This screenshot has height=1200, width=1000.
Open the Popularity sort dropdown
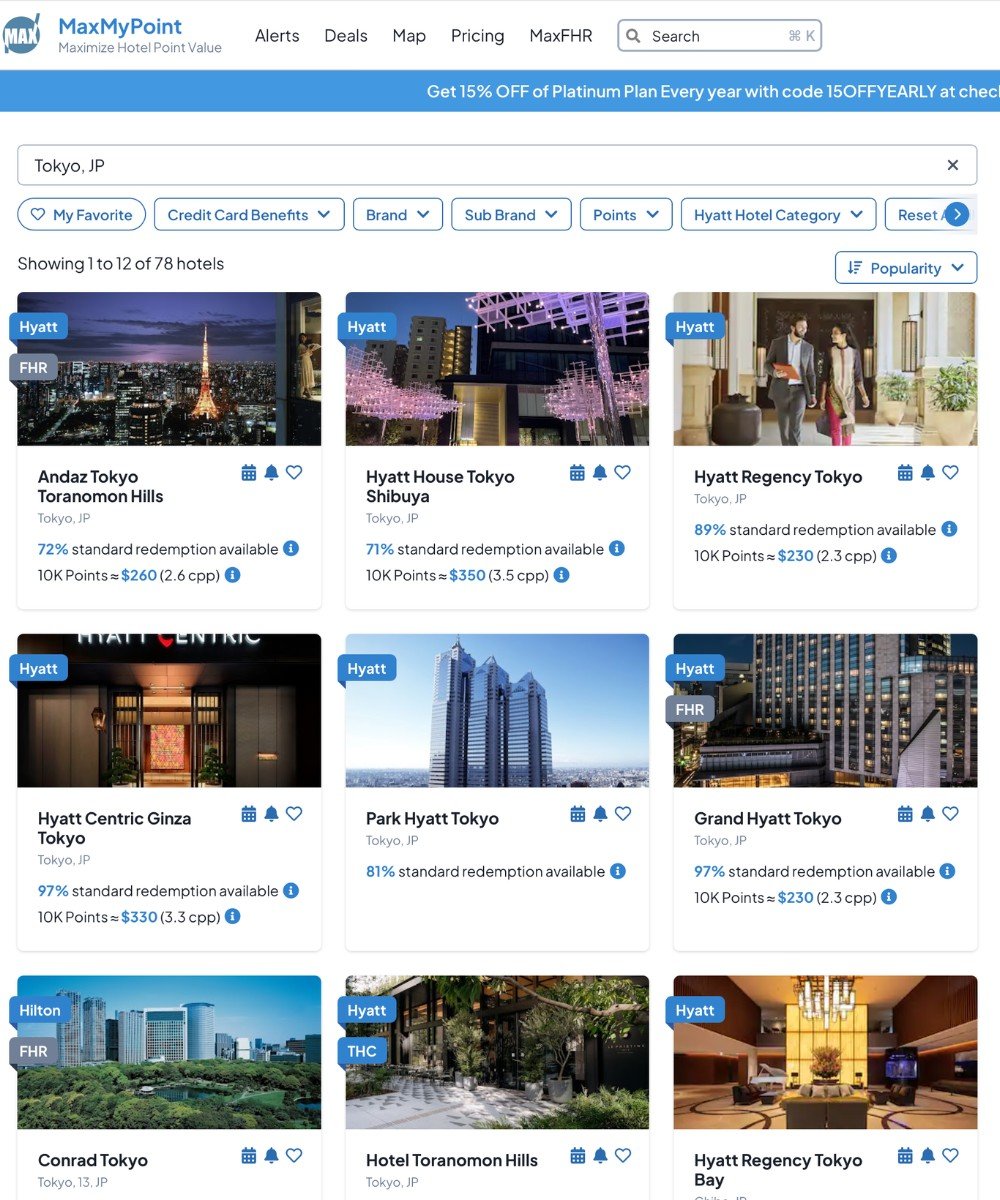pyautogui.click(x=906, y=268)
